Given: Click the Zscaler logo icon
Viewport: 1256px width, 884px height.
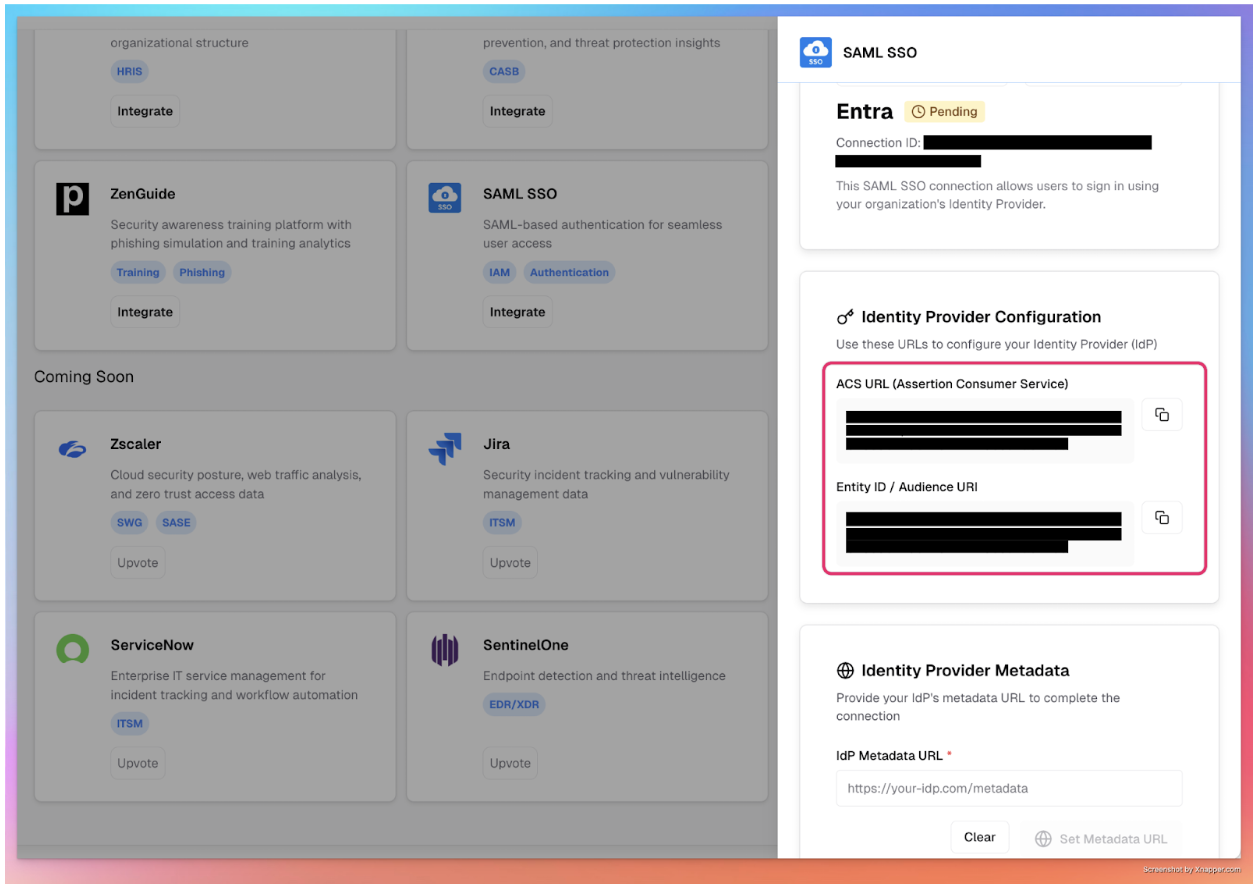Looking at the screenshot, I should point(72,450).
